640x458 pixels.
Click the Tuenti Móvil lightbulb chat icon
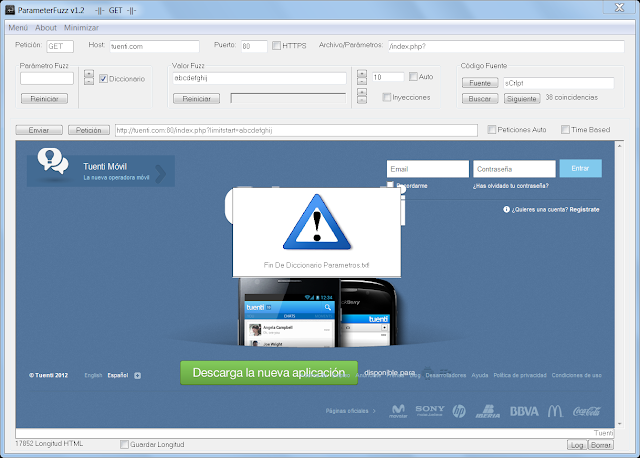pyautogui.click(x=53, y=160)
